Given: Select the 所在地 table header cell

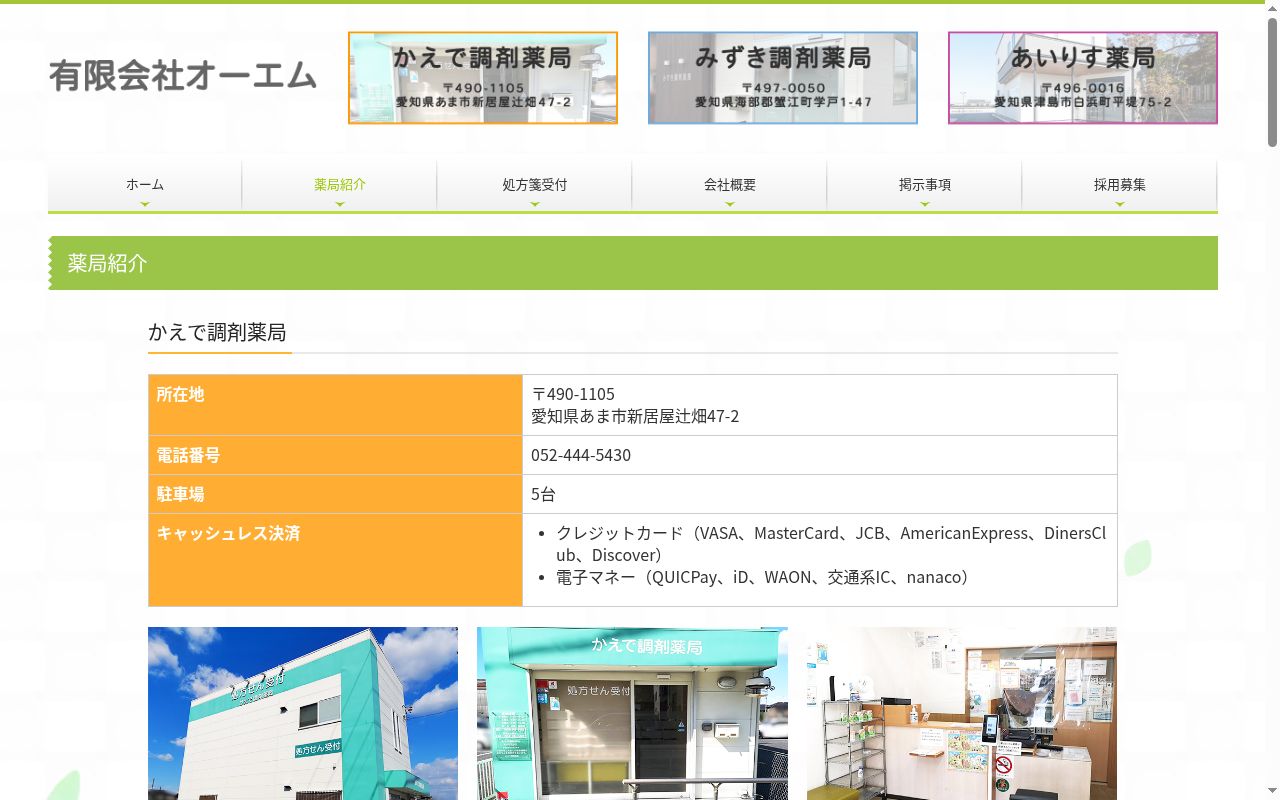Looking at the screenshot, I should tap(335, 405).
